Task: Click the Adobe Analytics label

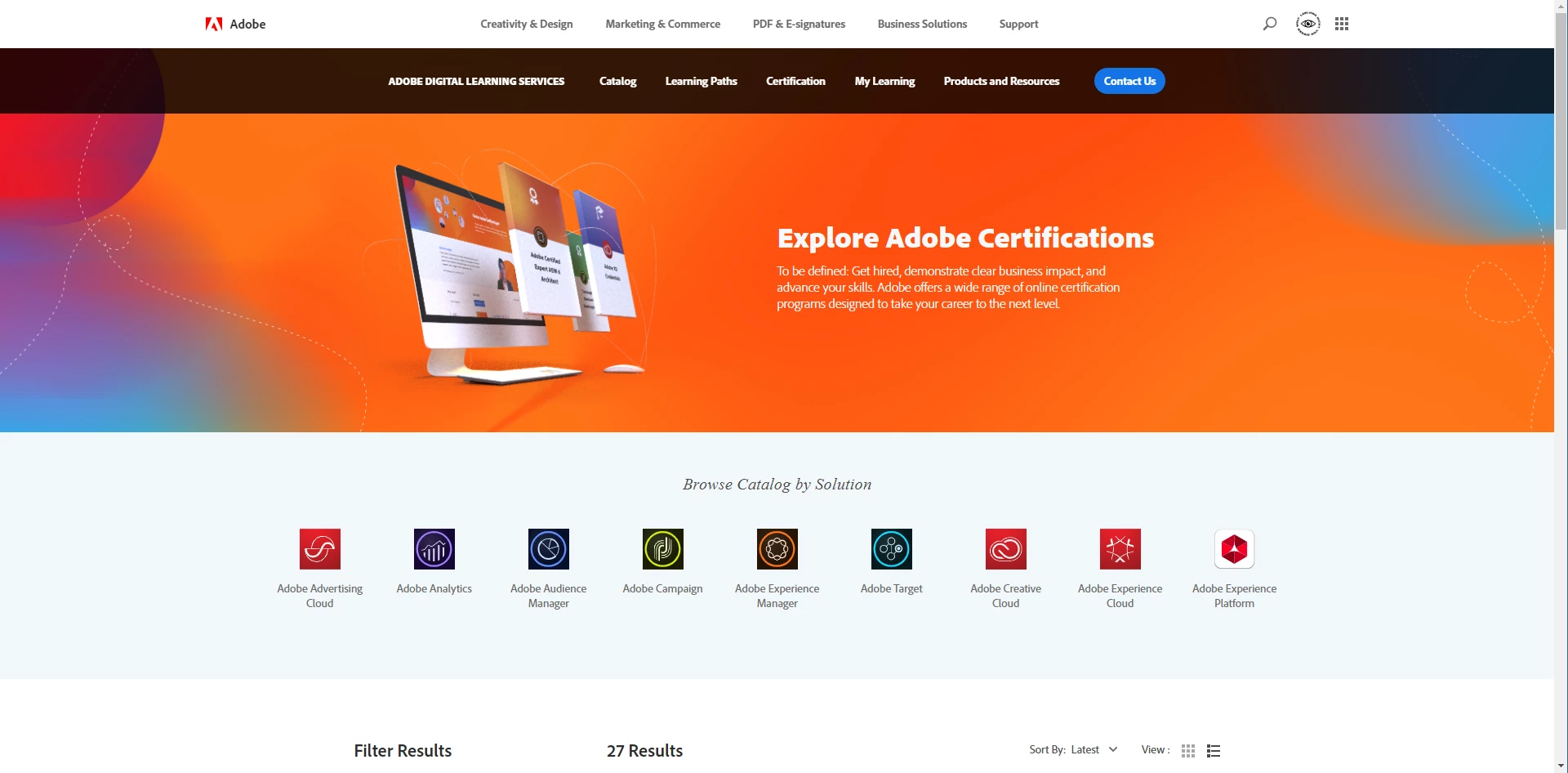Action: pos(434,588)
